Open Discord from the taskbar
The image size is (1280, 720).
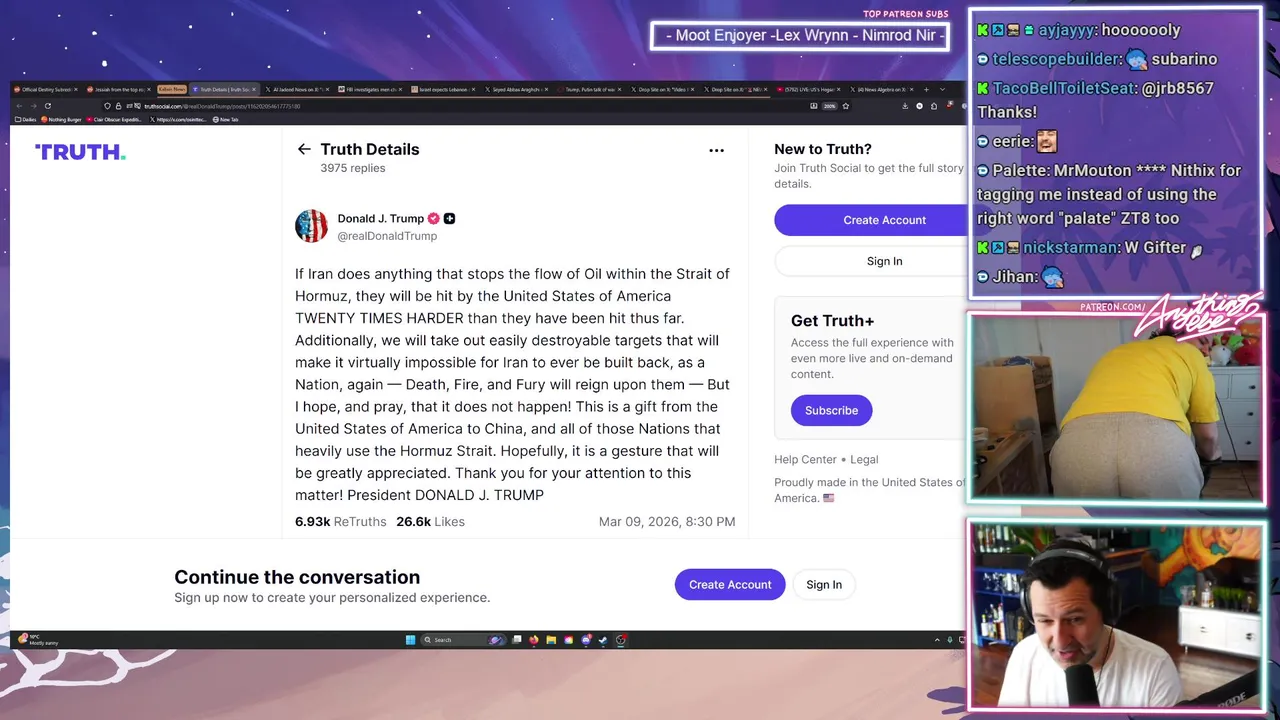pyautogui.click(x=586, y=640)
